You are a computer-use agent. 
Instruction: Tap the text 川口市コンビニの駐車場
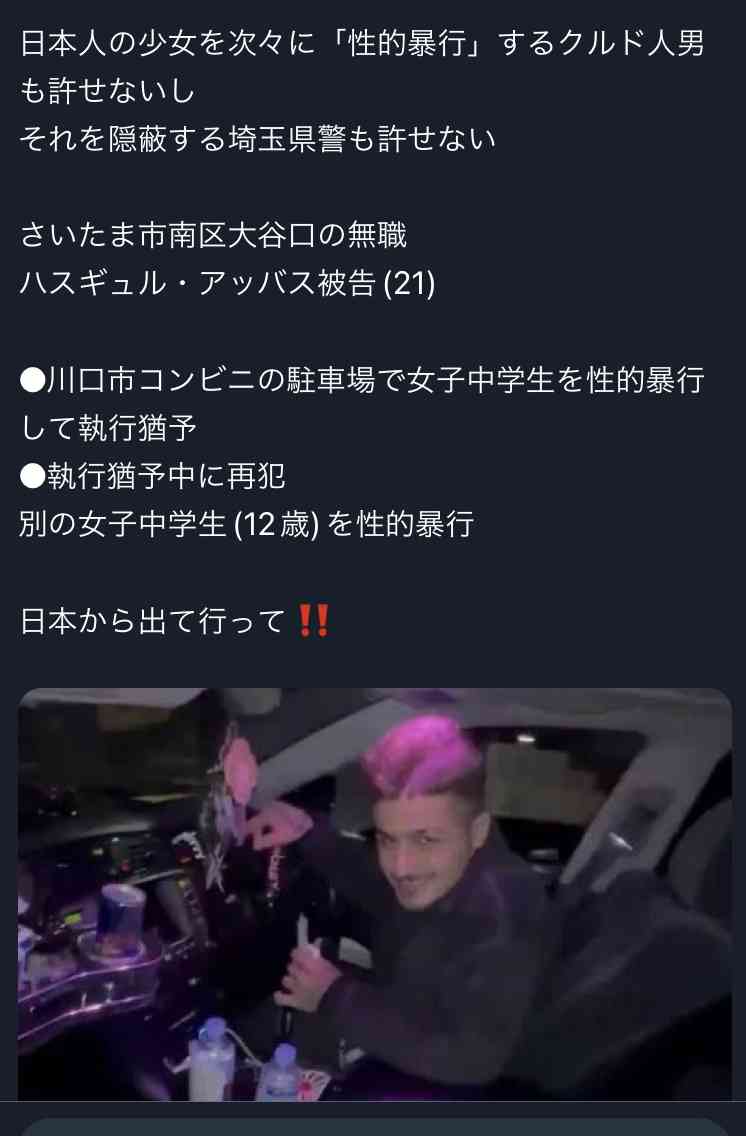(x=211, y=380)
